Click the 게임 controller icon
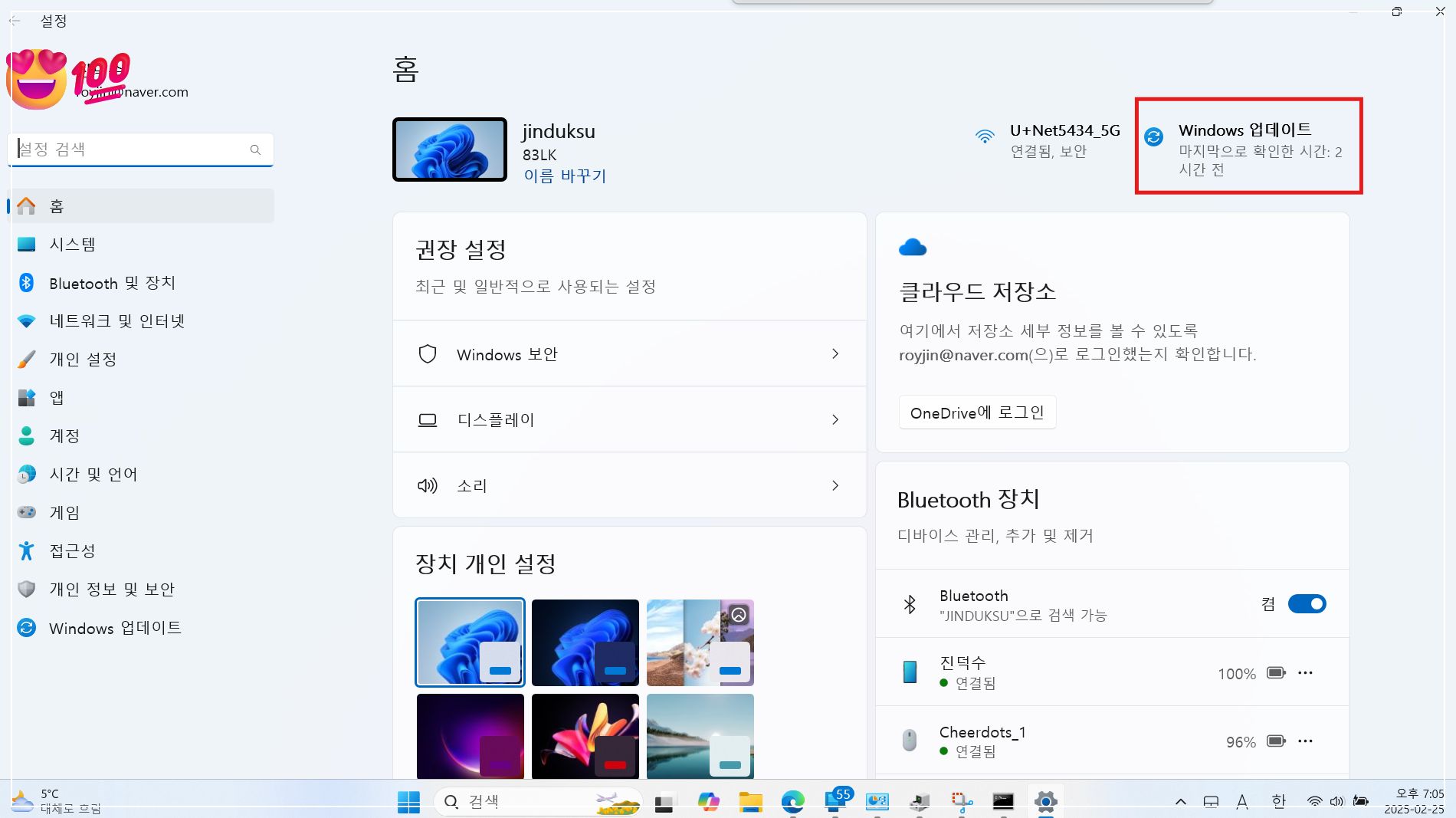1456x818 pixels. click(27, 512)
